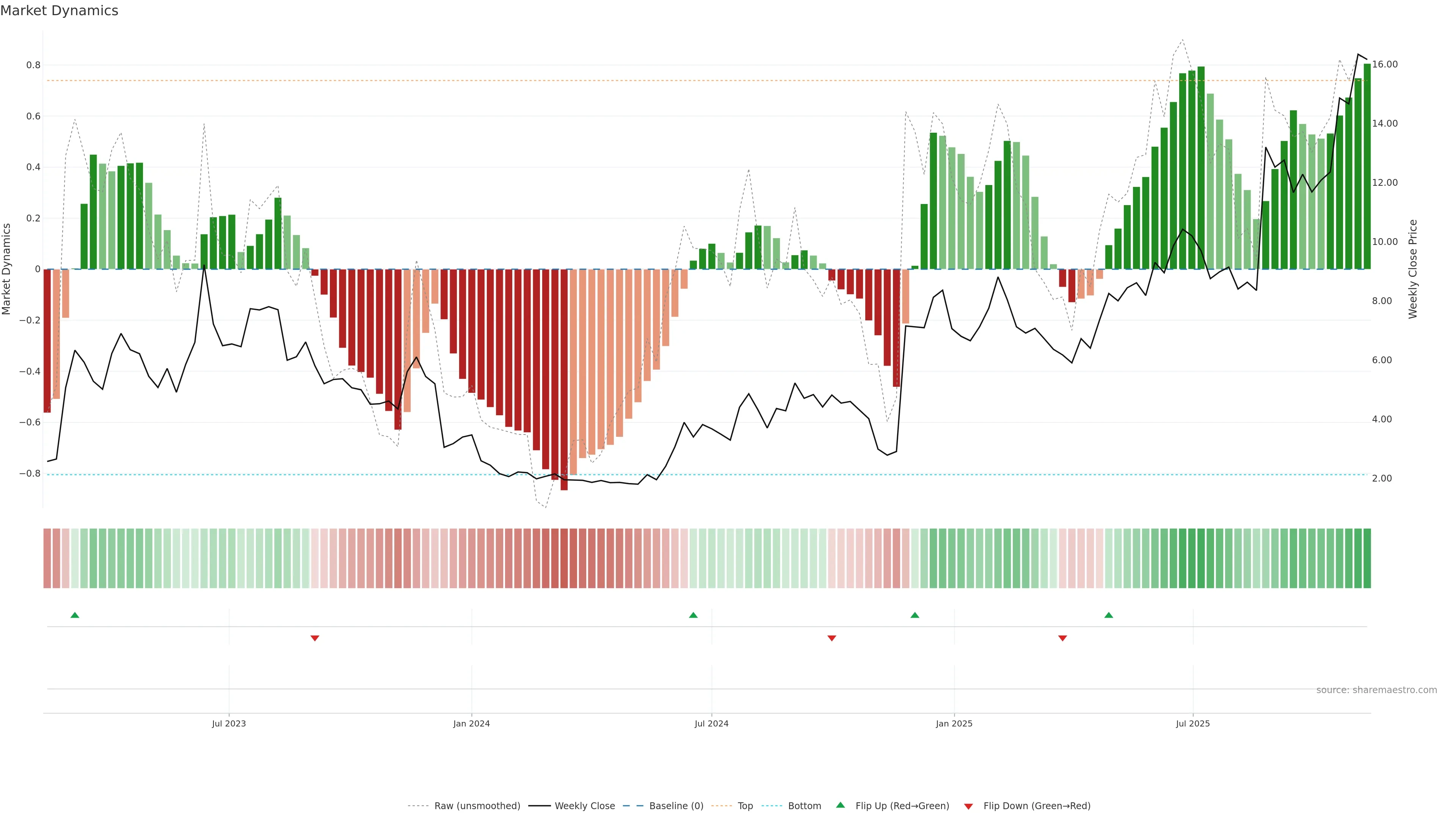
Task: Click the source: sharemaestro.com text
Action: point(1376,690)
